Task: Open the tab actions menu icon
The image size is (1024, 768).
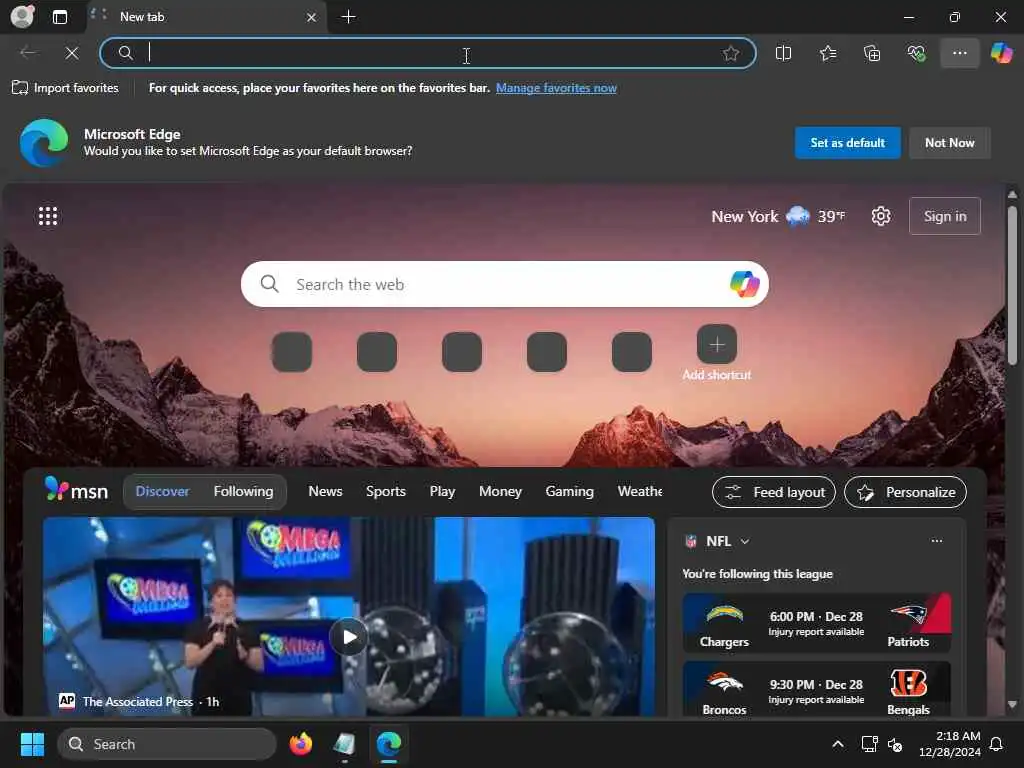Action: pyautogui.click(x=59, y=17)
